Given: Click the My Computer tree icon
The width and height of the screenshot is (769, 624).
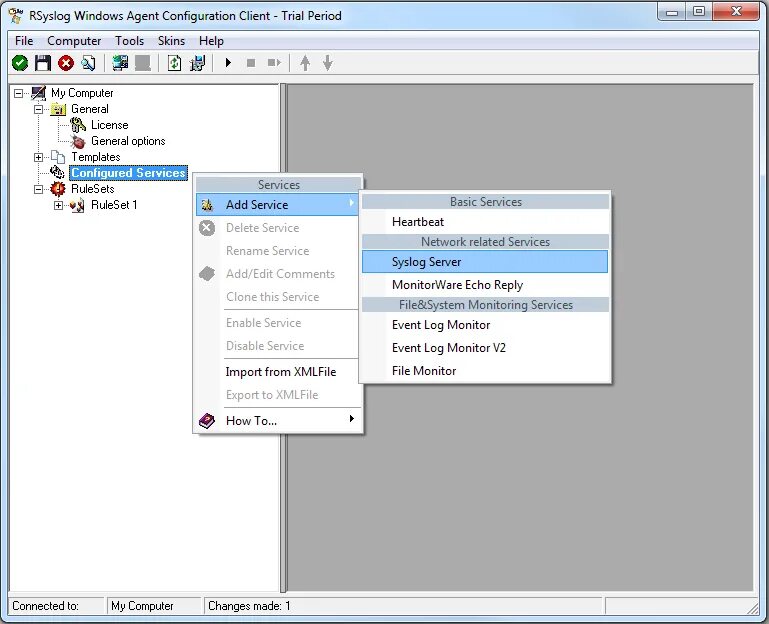Looking at the screenshot, I should pyautogui.click(x=39, y=93).
